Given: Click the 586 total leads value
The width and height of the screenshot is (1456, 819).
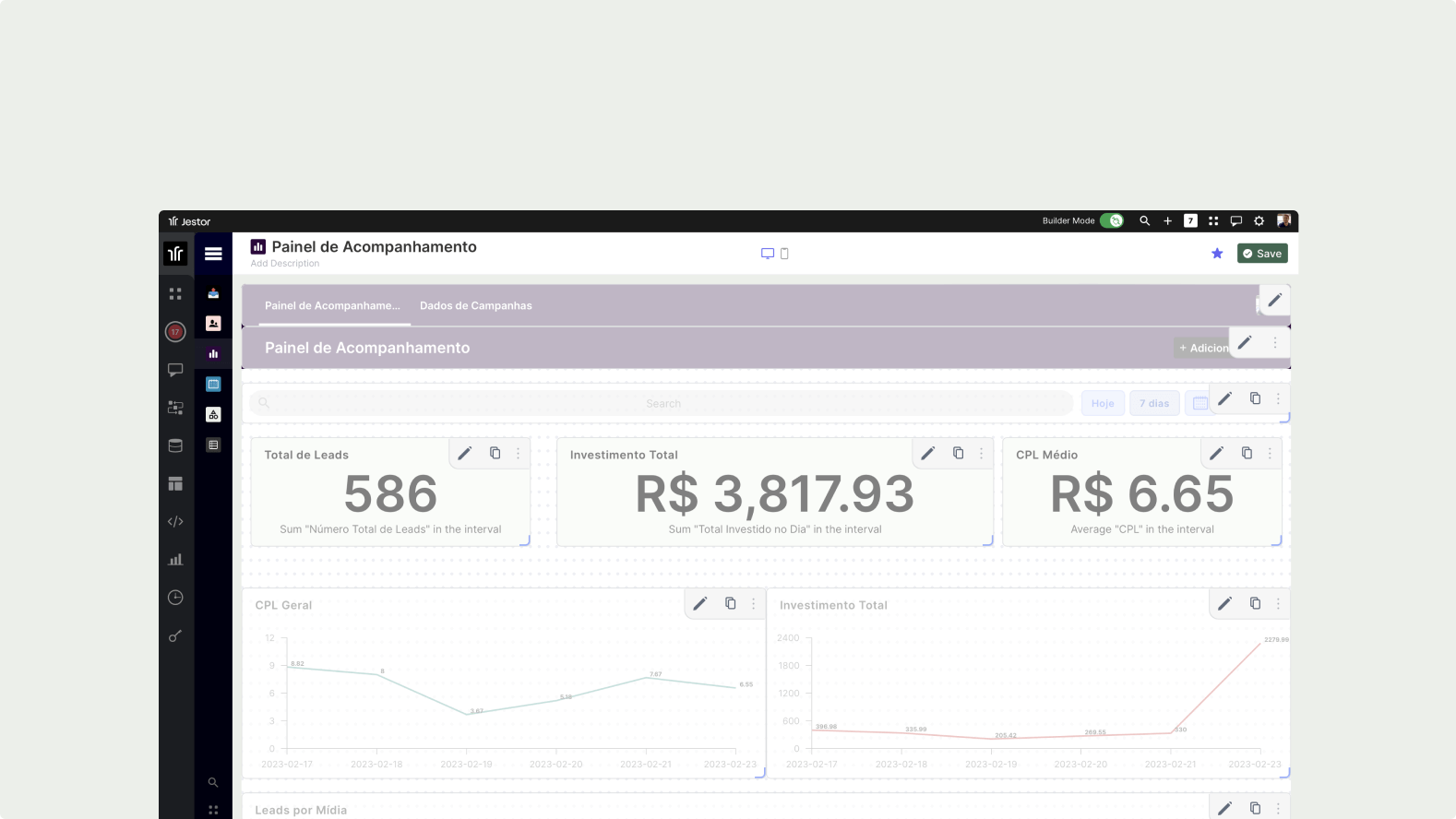Looking at the screenshot, I should coord(390,494).
